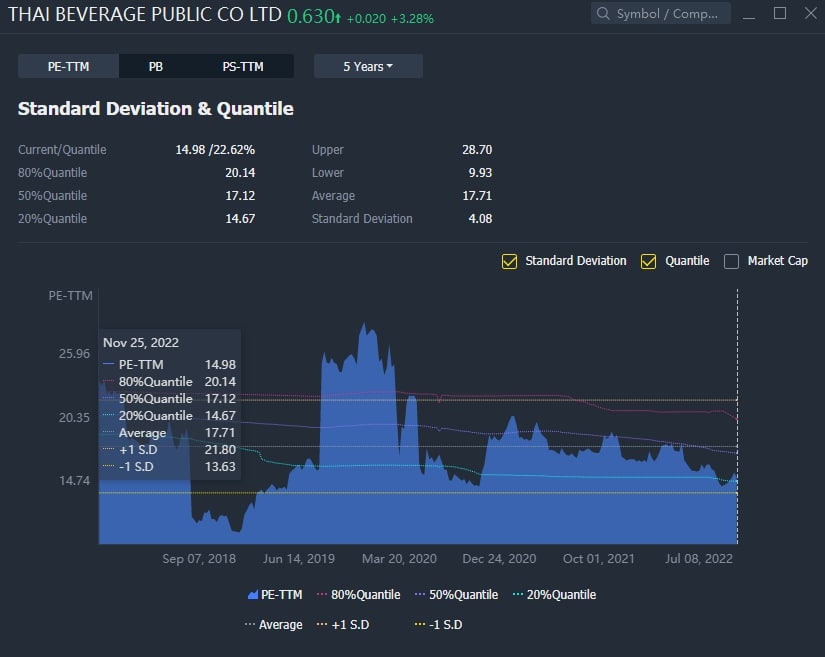Maximize the window

[x=780, y=13]
